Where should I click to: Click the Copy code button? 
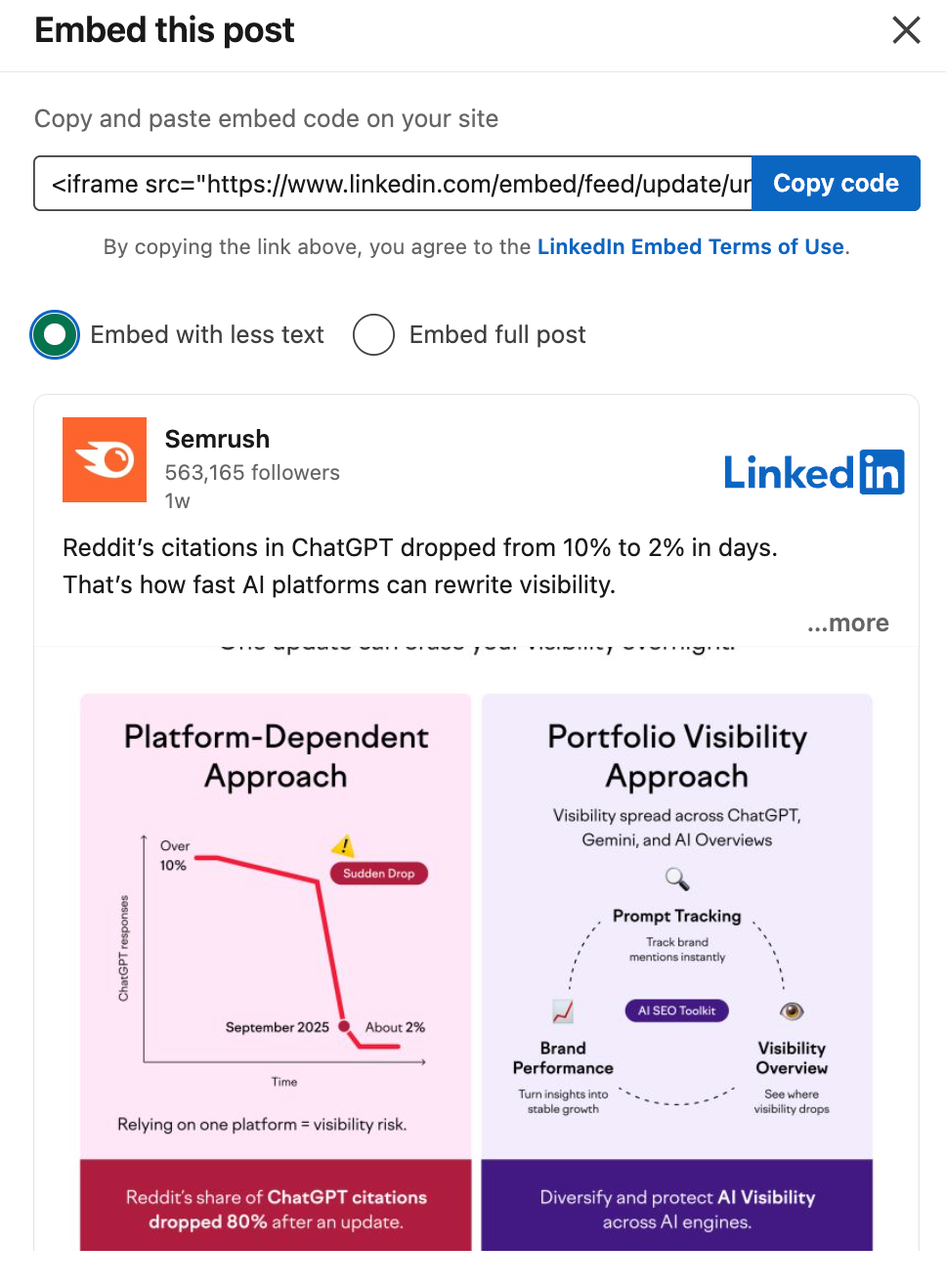pos(836,183)
